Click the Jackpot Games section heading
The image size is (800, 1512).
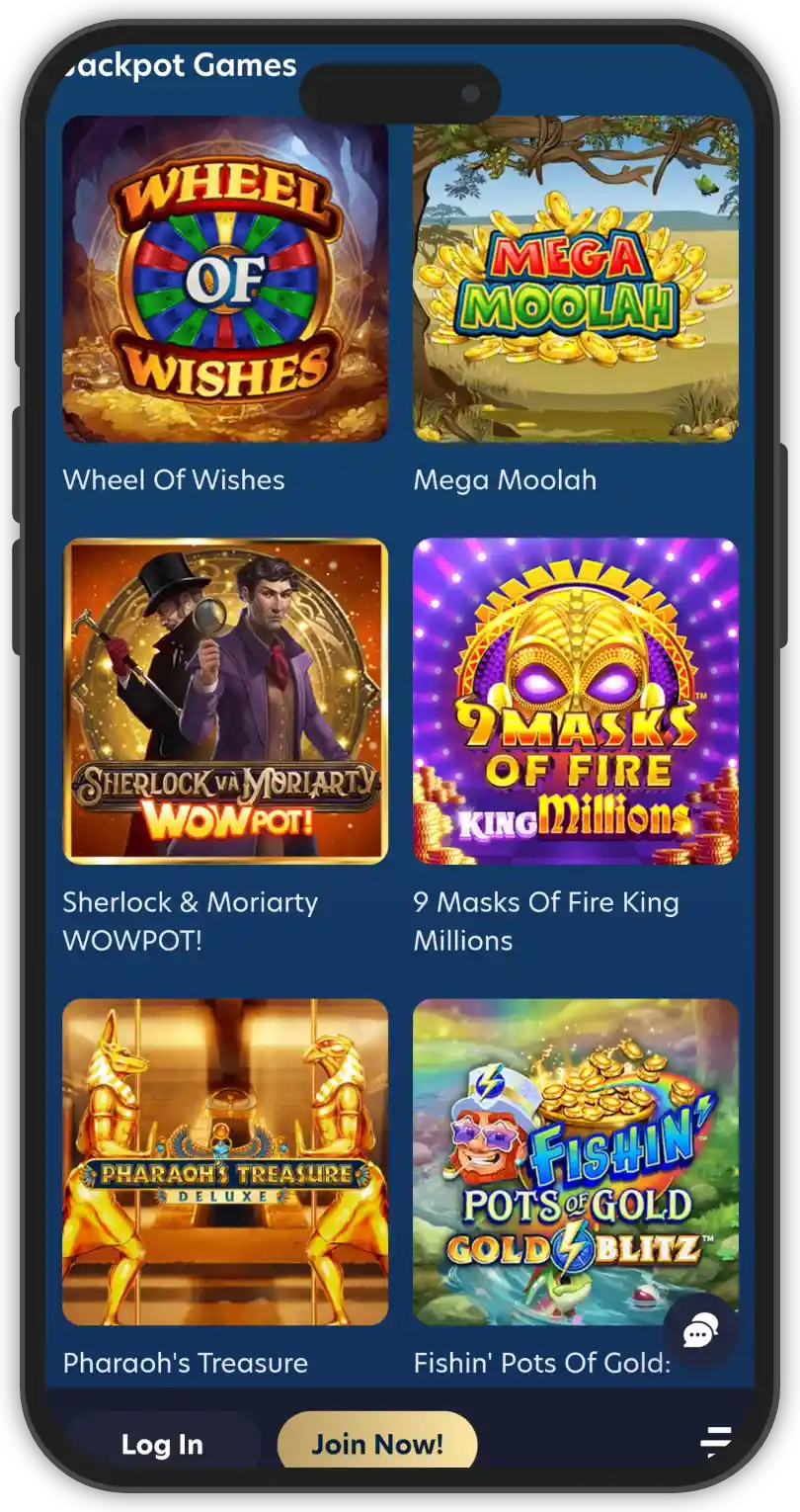179,65
